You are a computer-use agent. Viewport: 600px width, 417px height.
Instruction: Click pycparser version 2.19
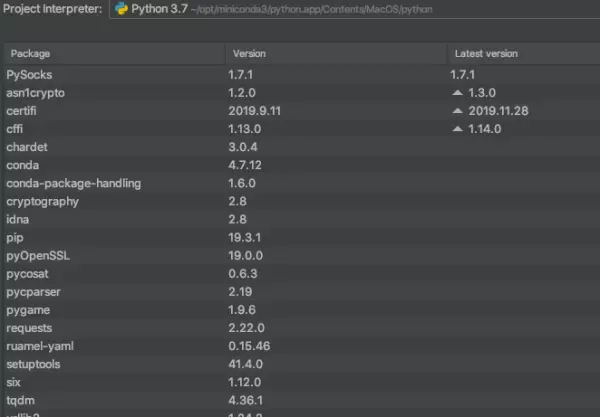click(x=240, y=292)
